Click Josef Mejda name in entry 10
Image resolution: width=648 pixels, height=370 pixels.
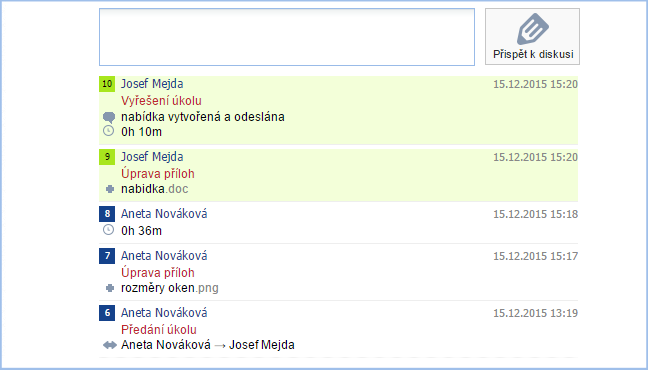tap(152, 84)
